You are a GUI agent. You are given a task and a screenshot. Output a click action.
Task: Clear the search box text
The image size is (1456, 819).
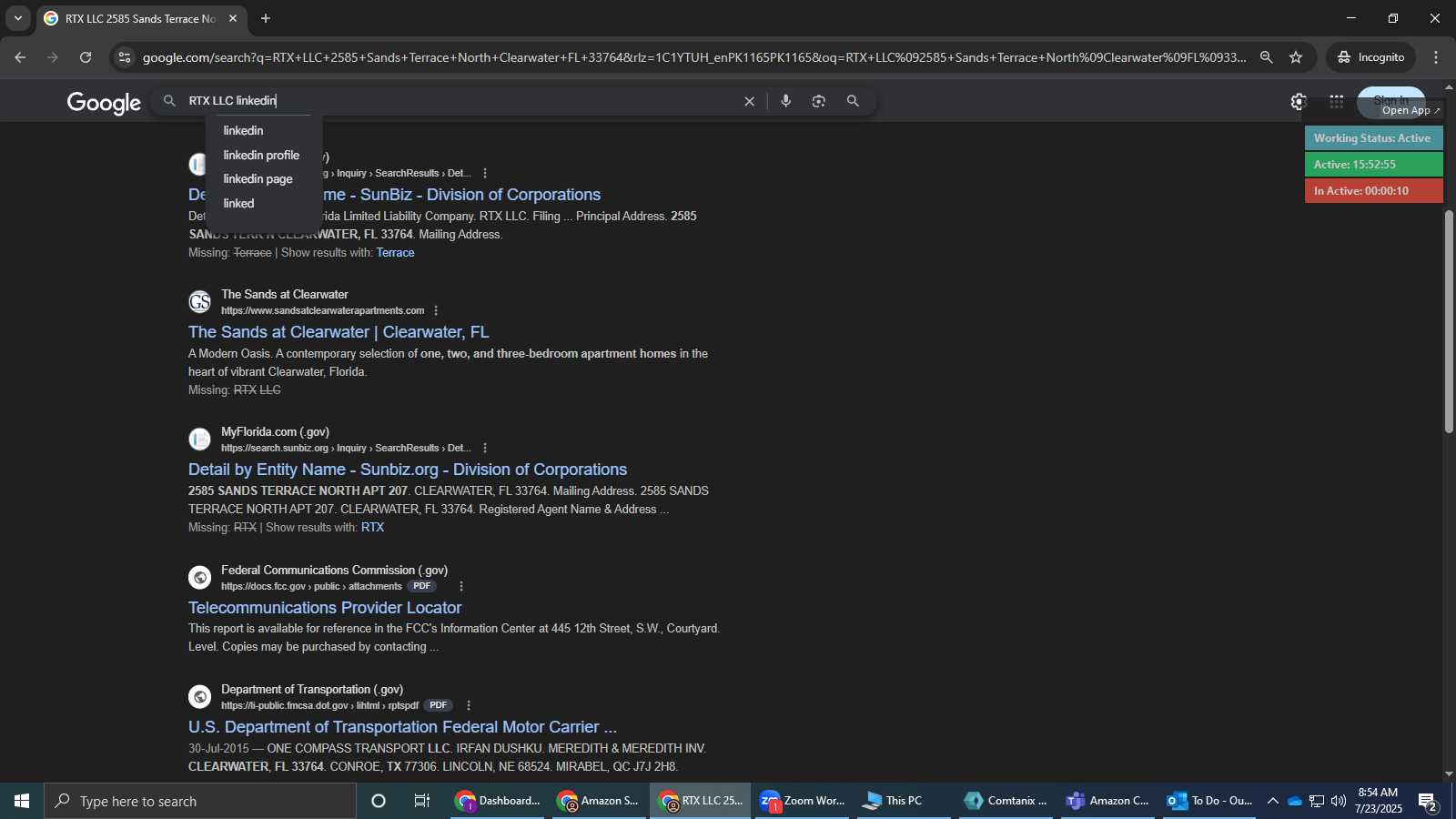pyautogui.click(x=749, y=101)
